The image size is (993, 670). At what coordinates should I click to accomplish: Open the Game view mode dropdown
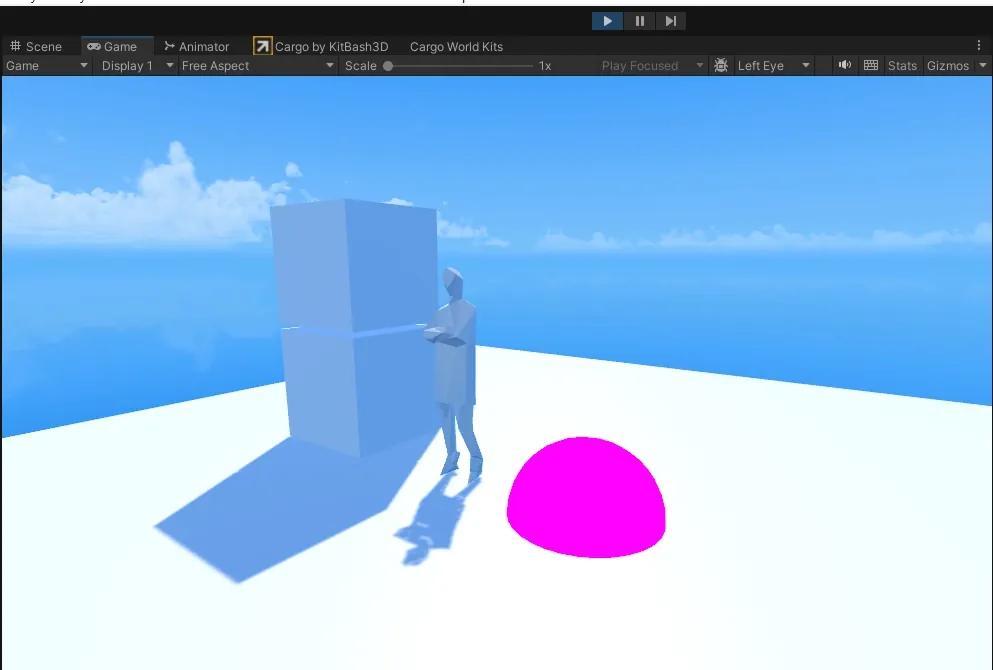pos(46,65)
